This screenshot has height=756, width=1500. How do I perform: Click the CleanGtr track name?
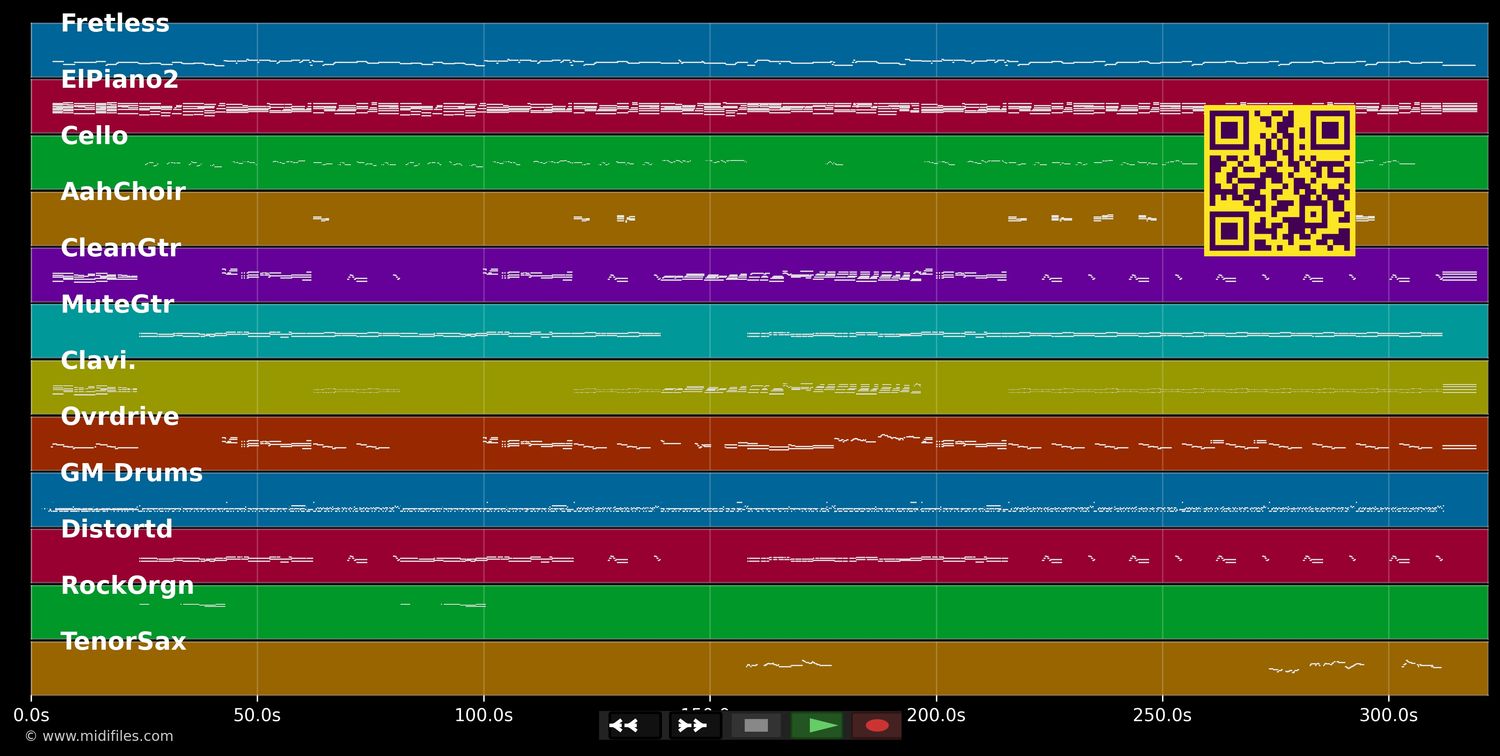[120, 248]
